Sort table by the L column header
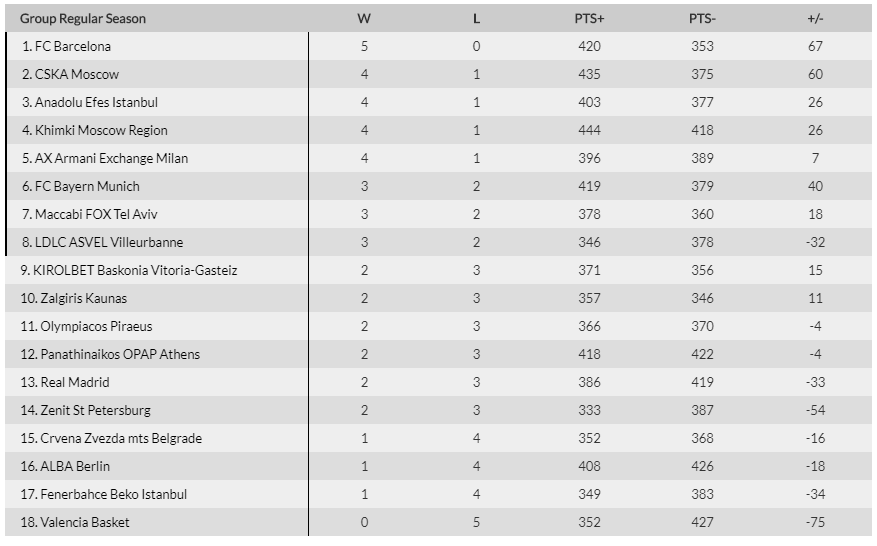877x546 pixels. point(476,18)
